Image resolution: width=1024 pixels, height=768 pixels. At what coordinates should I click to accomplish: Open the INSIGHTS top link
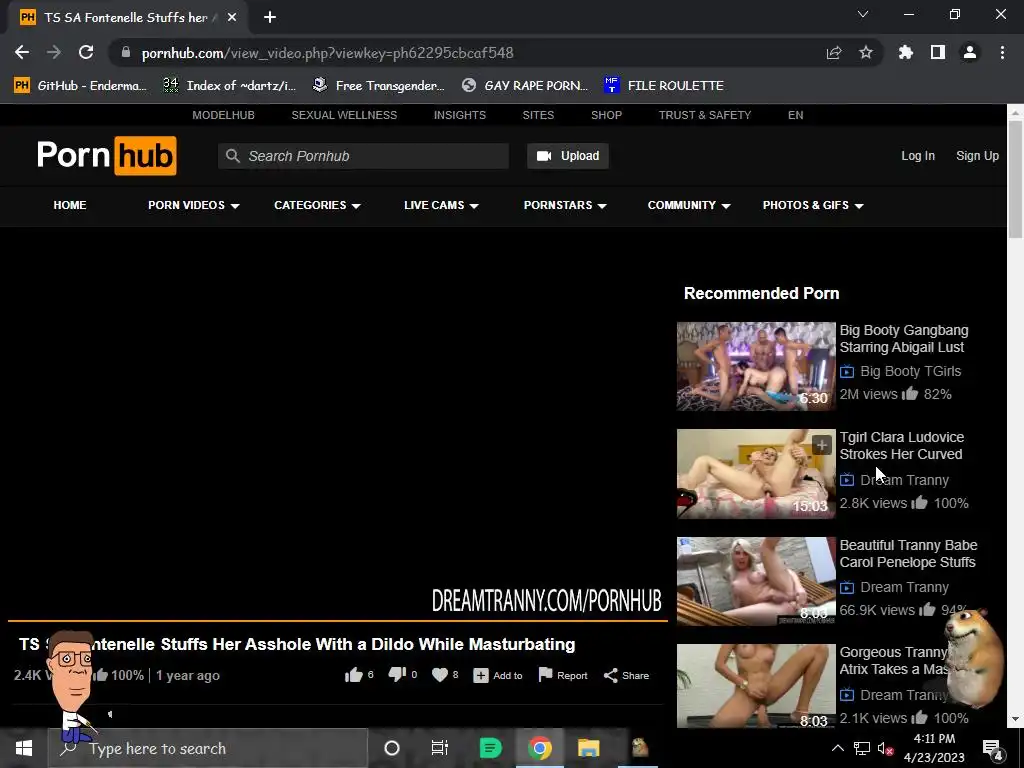(460, 115)
